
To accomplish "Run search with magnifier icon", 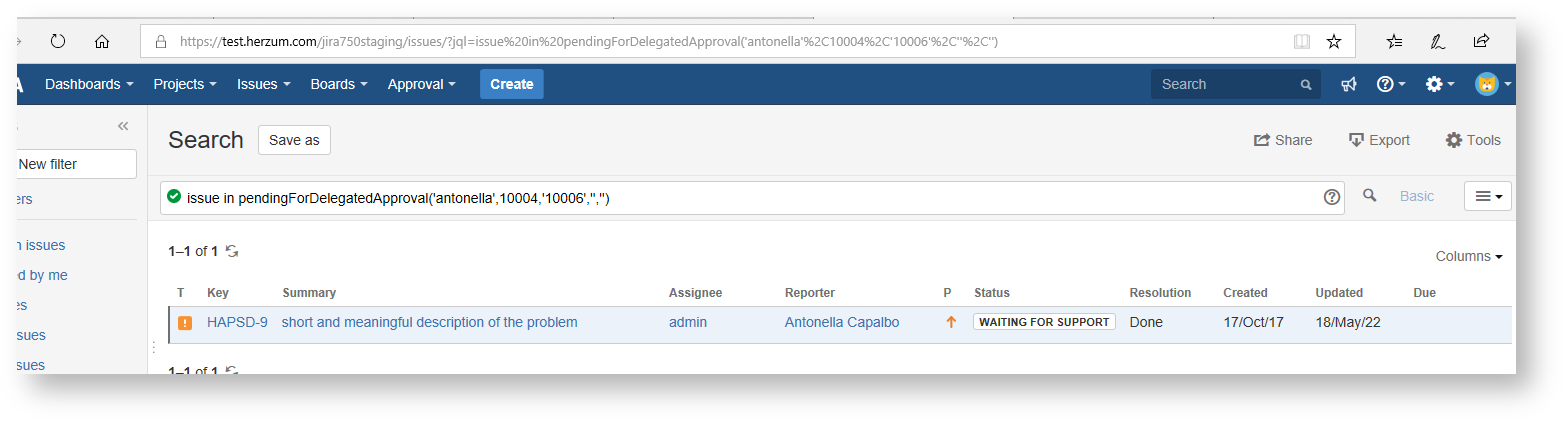I will tap(1370, 196).
